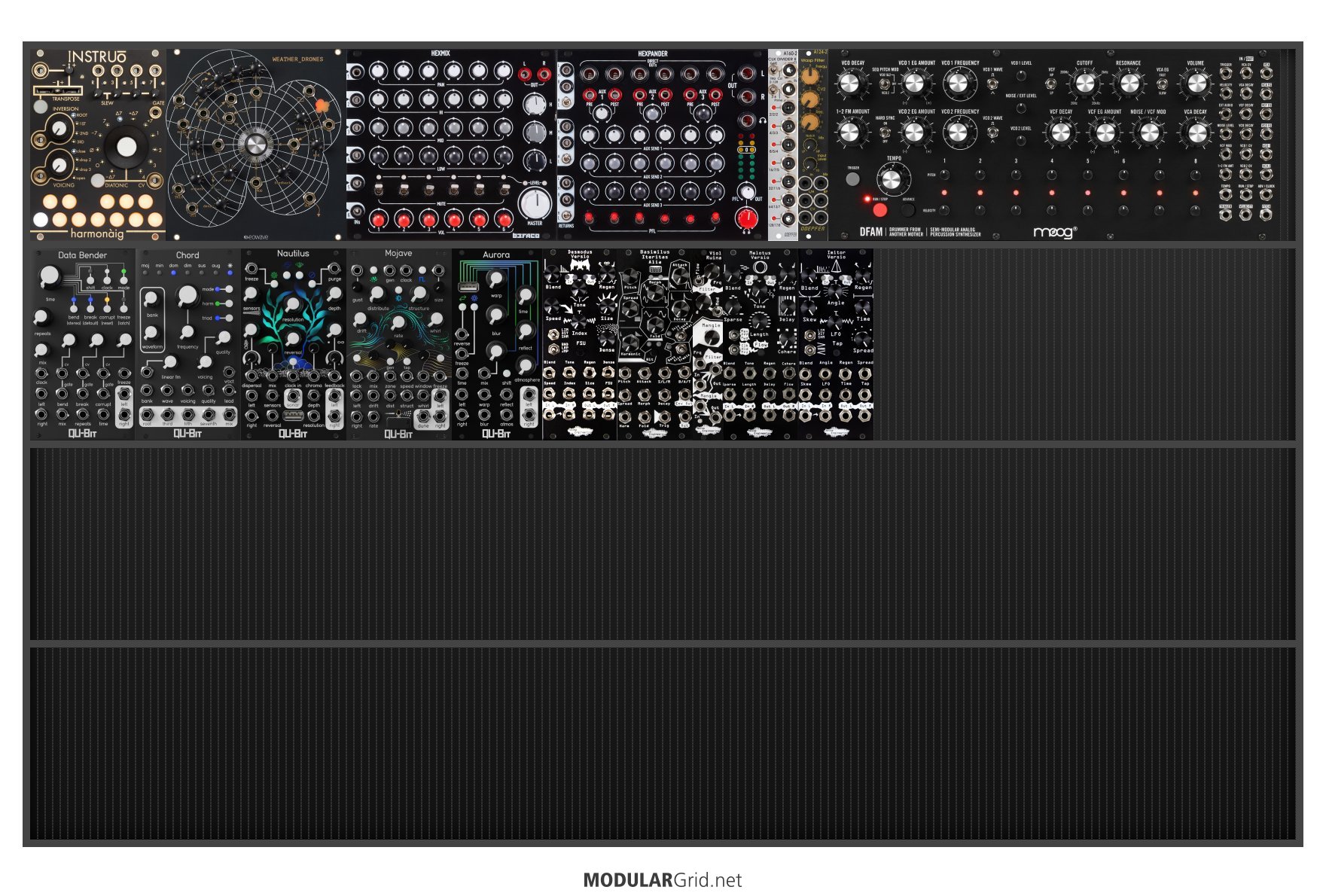Click the VCO Decay knob on DFAM

click(x=850, y=84)
